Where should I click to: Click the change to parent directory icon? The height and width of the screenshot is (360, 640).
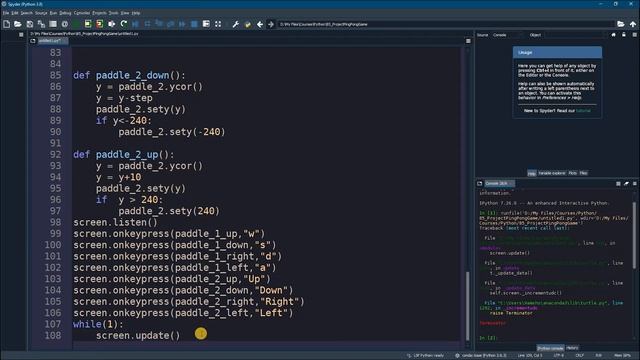[633, 24]
